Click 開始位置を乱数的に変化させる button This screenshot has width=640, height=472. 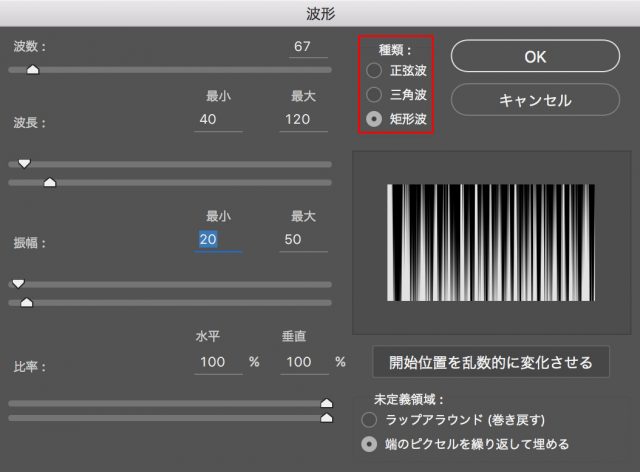491,361
